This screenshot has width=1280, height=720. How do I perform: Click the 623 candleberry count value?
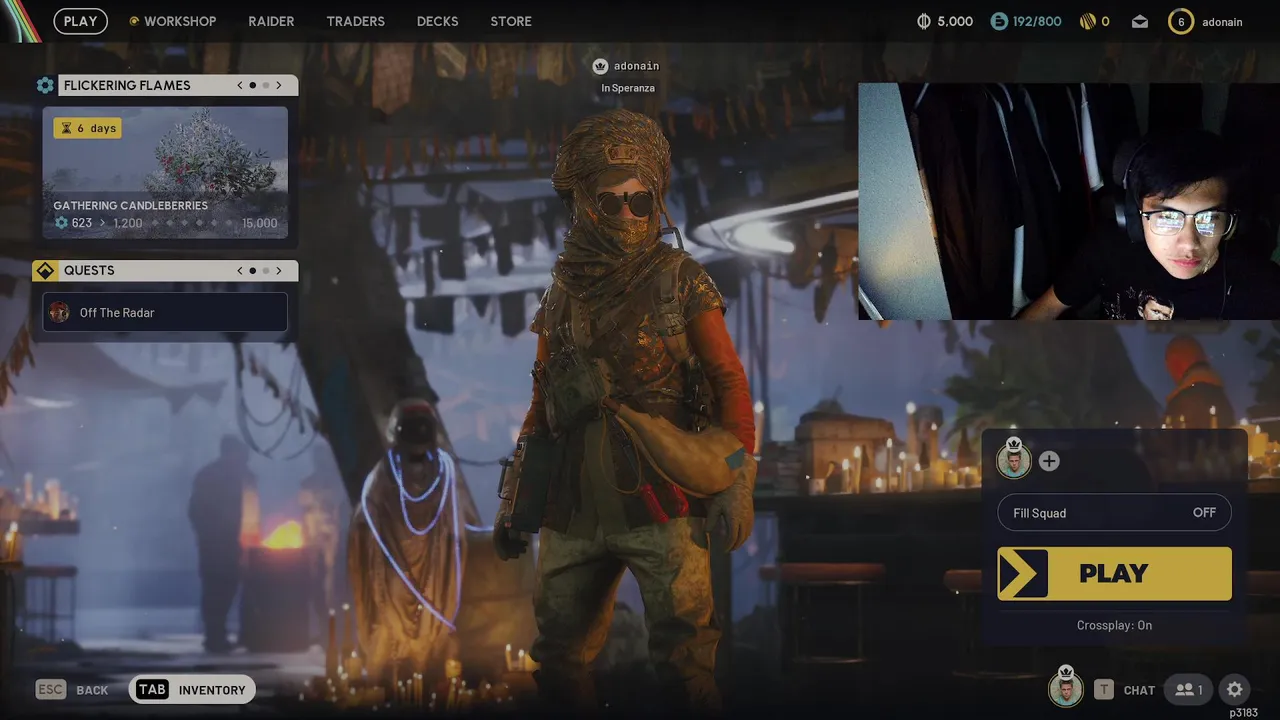click(82, 223)
